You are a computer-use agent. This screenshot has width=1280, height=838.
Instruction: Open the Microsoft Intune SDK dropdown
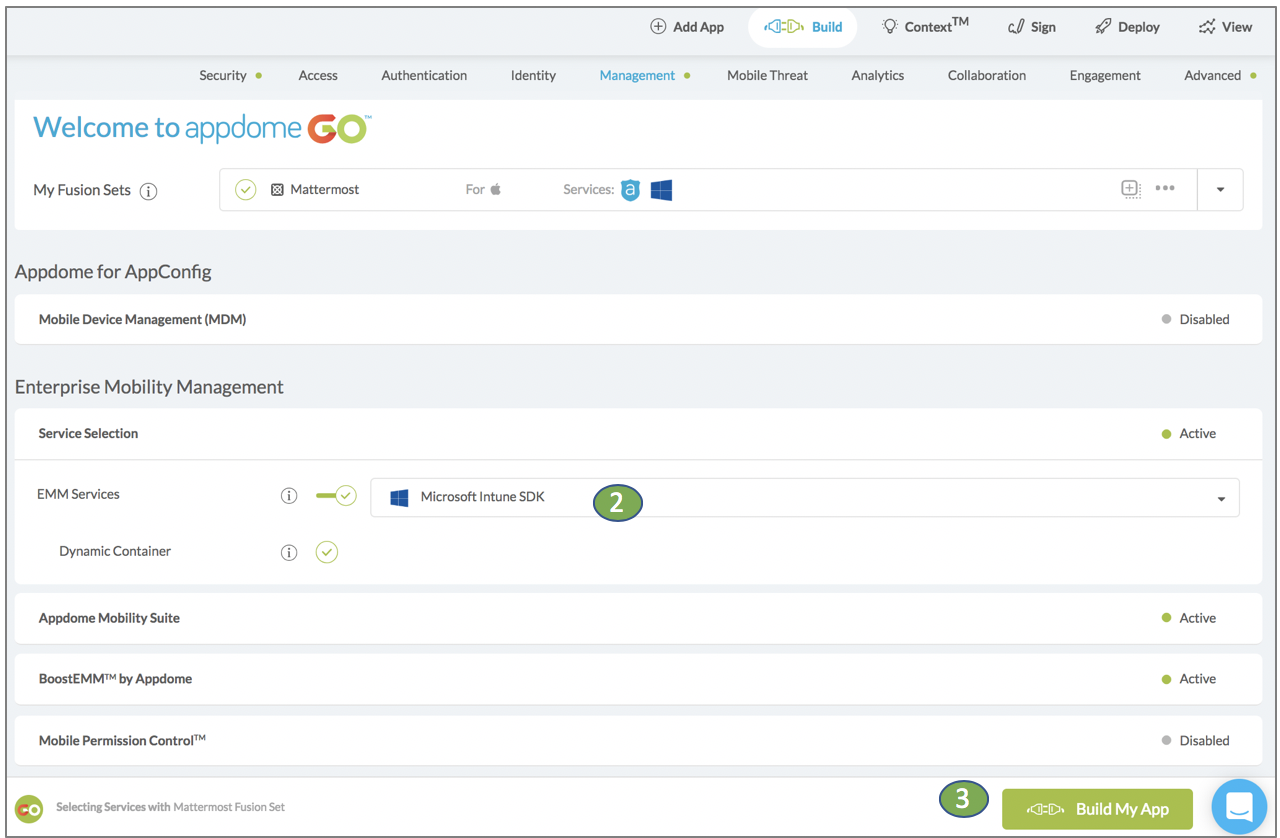point(1219,497)
